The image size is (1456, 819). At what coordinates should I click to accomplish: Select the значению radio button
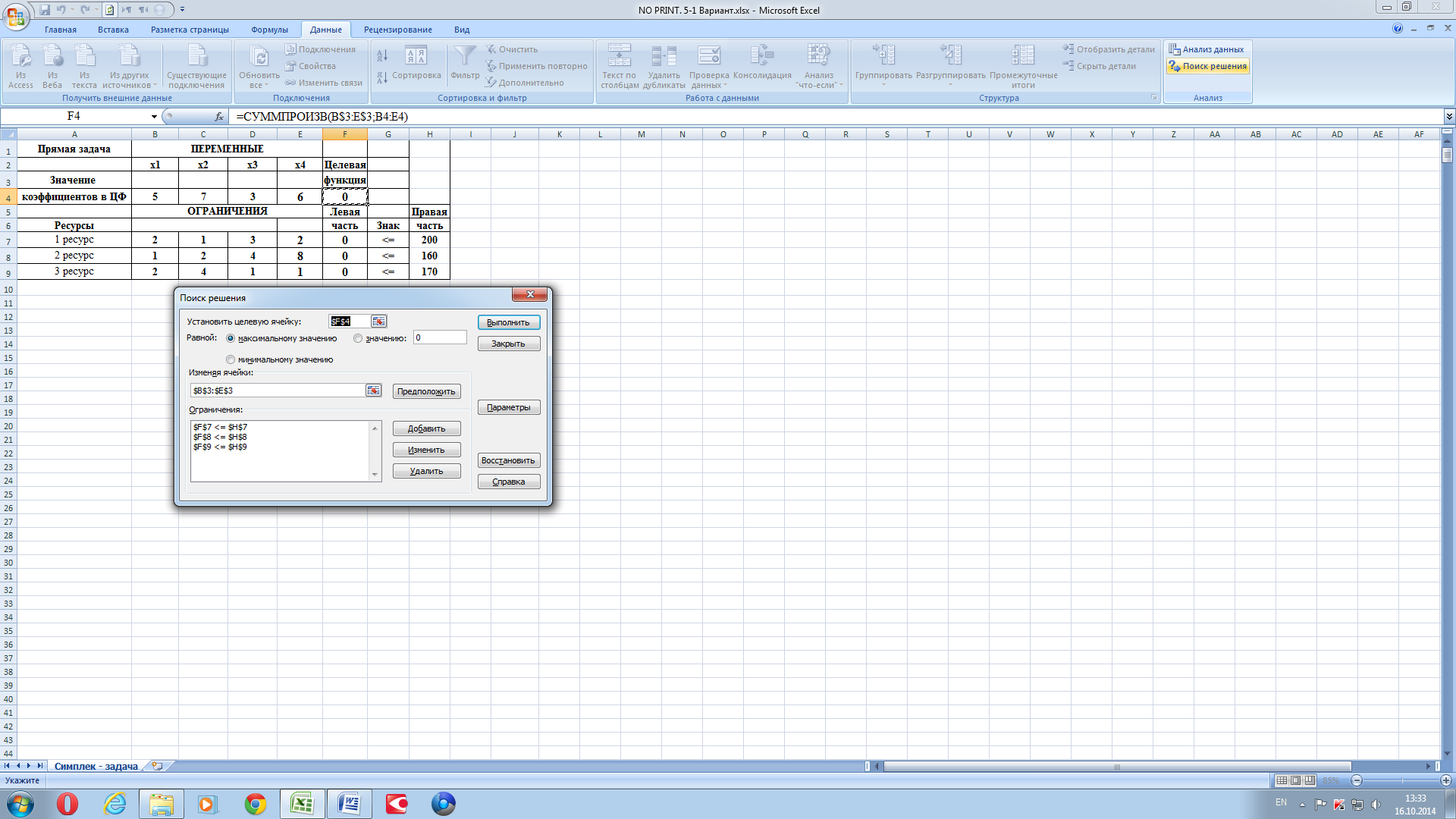point(358,339)
